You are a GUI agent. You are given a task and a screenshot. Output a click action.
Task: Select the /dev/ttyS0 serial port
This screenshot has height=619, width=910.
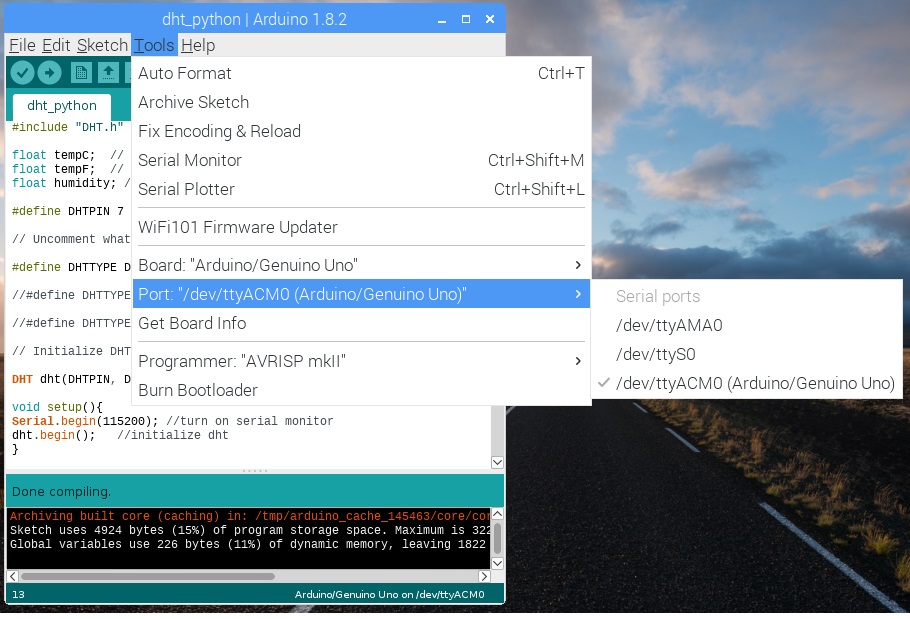(x=747, y=354)
